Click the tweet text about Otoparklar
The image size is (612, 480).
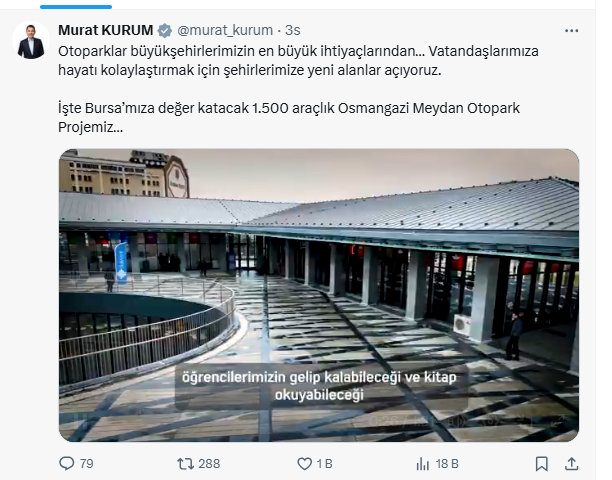298,60
